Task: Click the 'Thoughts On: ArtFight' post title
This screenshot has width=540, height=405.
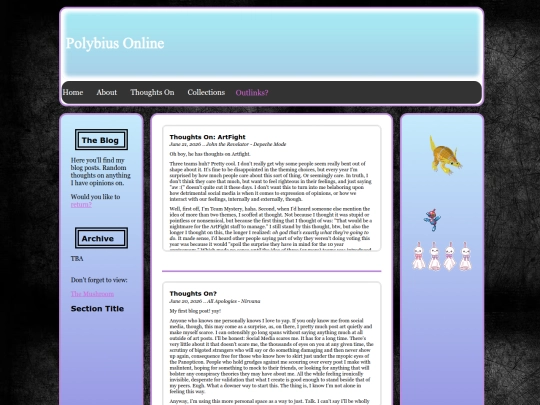Action: pyautogui.click(x=207, y=137)
